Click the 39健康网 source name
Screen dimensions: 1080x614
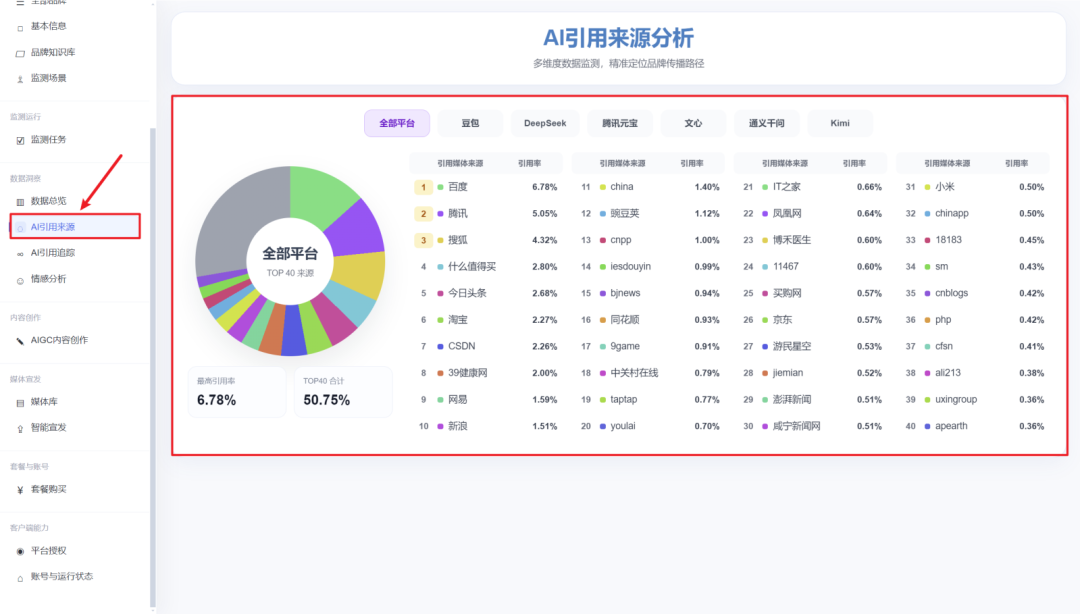468,373
